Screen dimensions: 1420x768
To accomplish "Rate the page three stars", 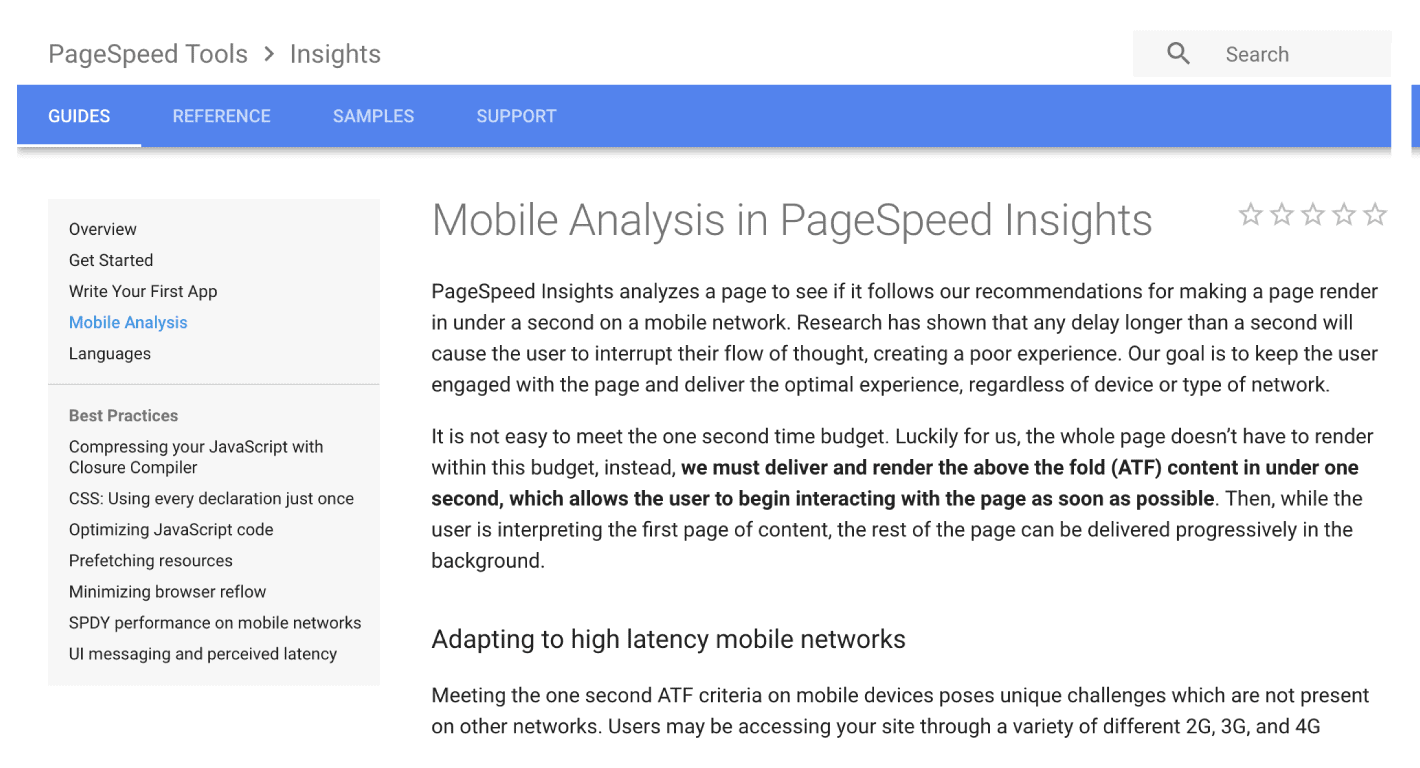I will (1313, 214).
